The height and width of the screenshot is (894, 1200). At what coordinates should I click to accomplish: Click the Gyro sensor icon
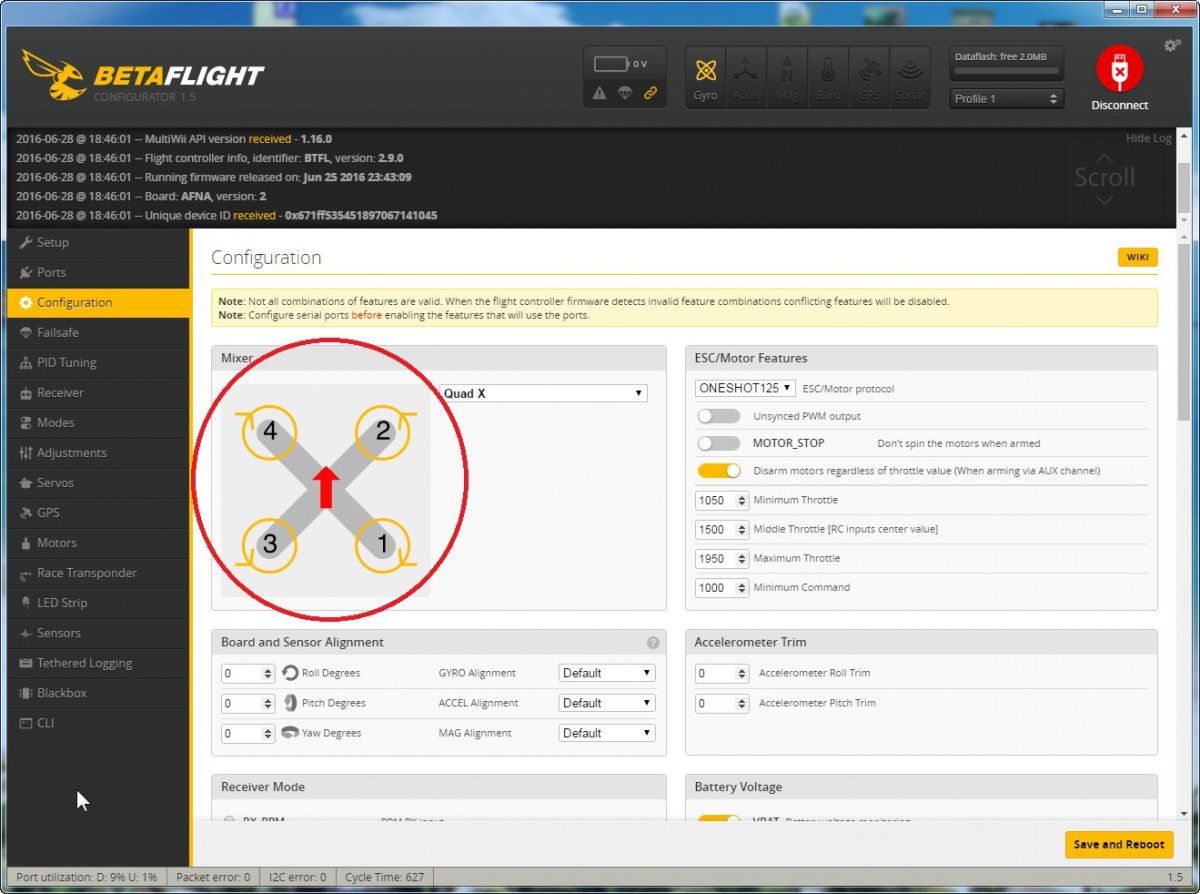tap(706, 77)
